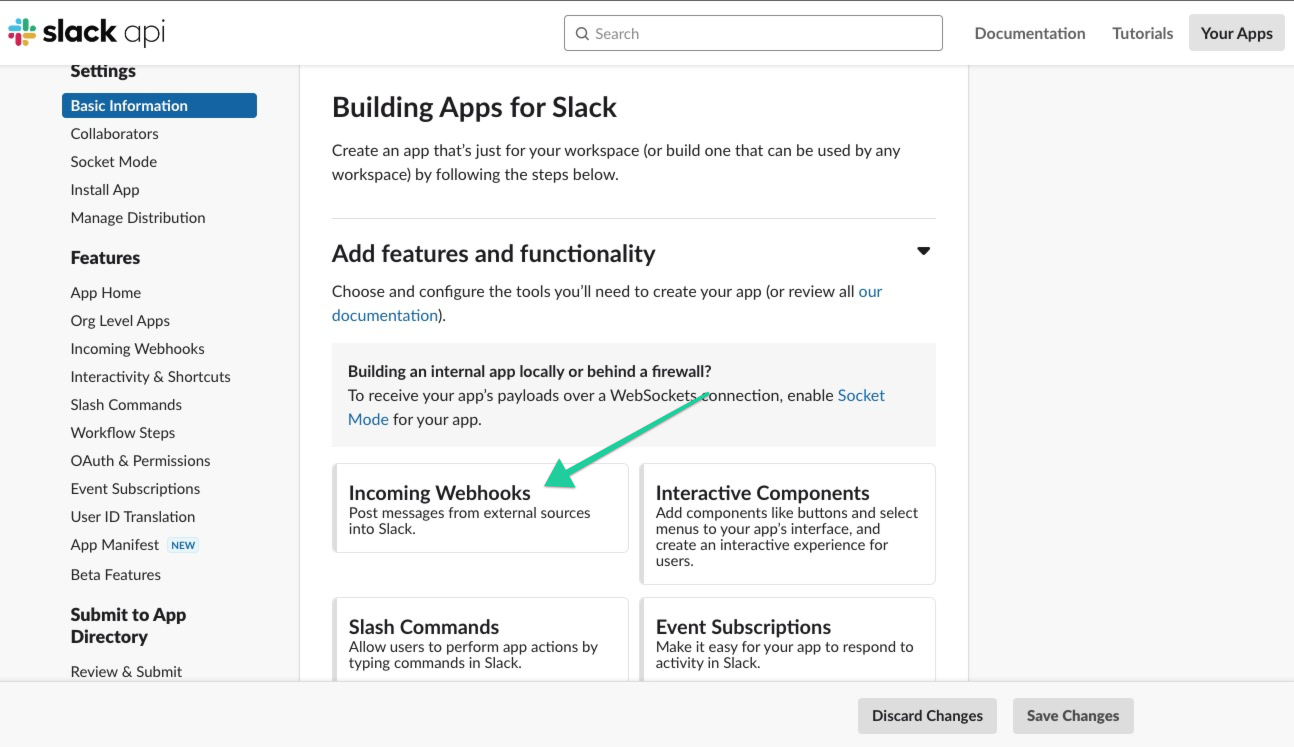Click 'Building an internal app locally' notice text
This screenshot has width=1294, height=747.
[530, 371]
